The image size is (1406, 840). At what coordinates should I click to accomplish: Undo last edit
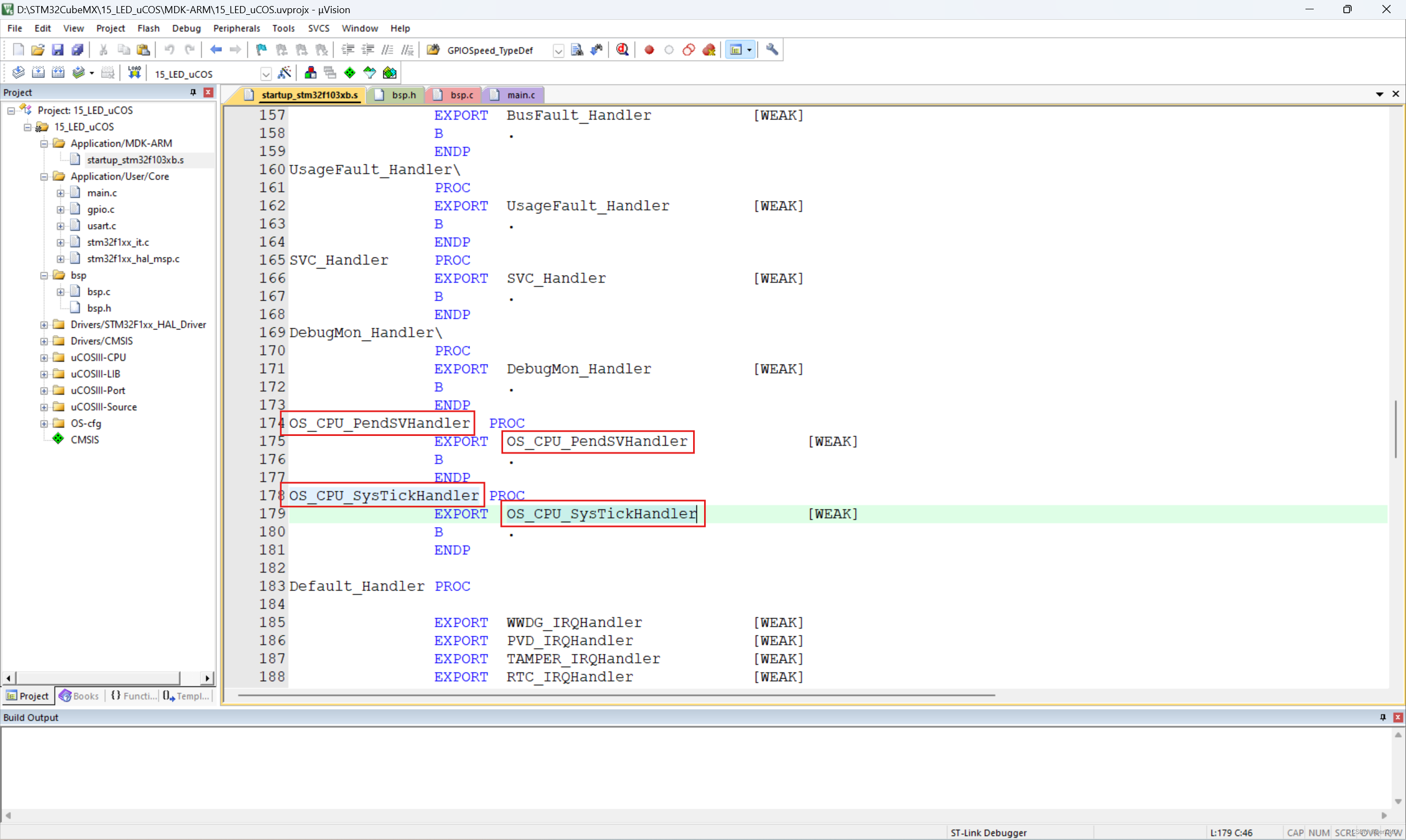click(x=169, y=50)
